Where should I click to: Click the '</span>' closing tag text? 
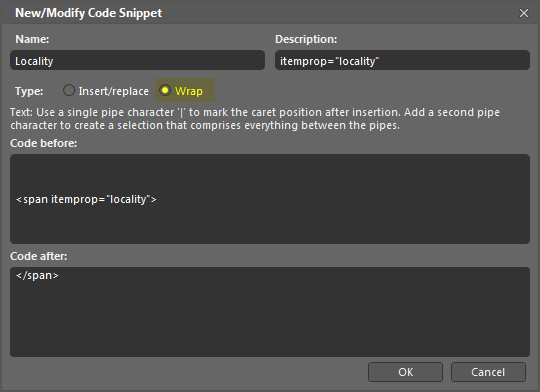[37, 276]
